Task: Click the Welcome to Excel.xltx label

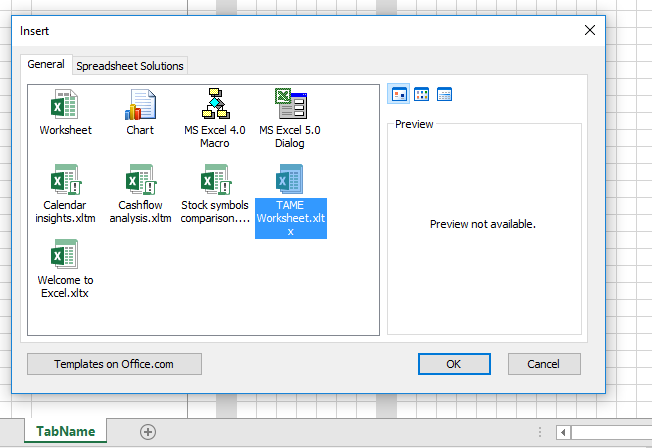Action: (65, 287)
